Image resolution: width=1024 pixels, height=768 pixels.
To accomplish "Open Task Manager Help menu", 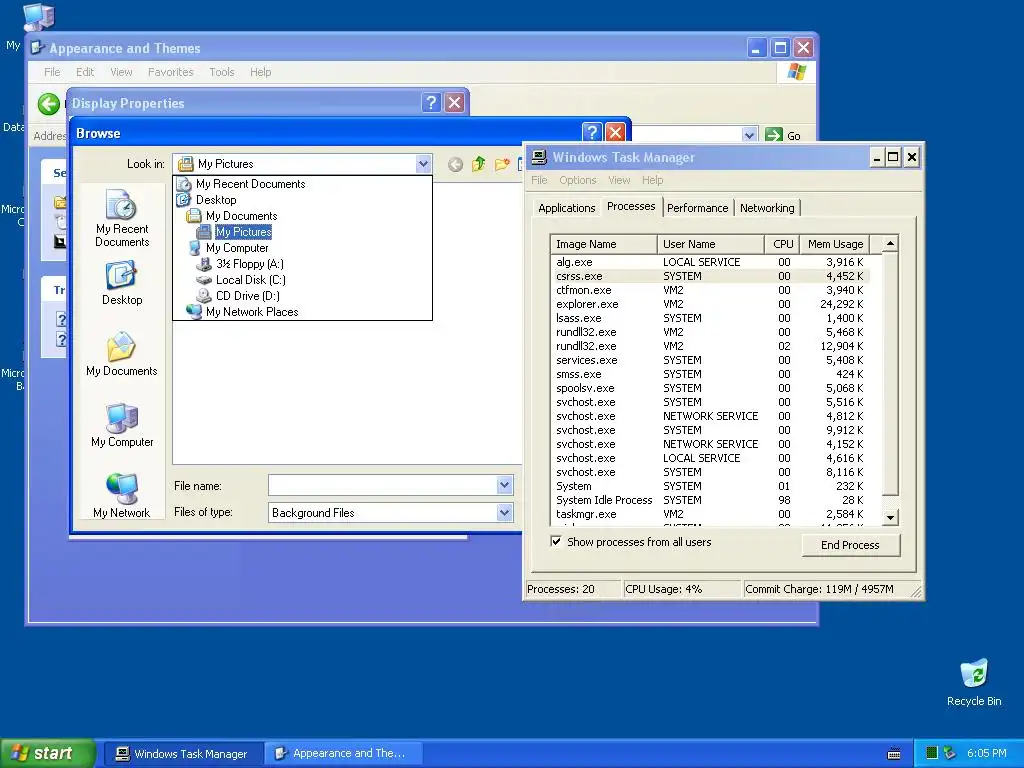I will [x=652, y=180].
